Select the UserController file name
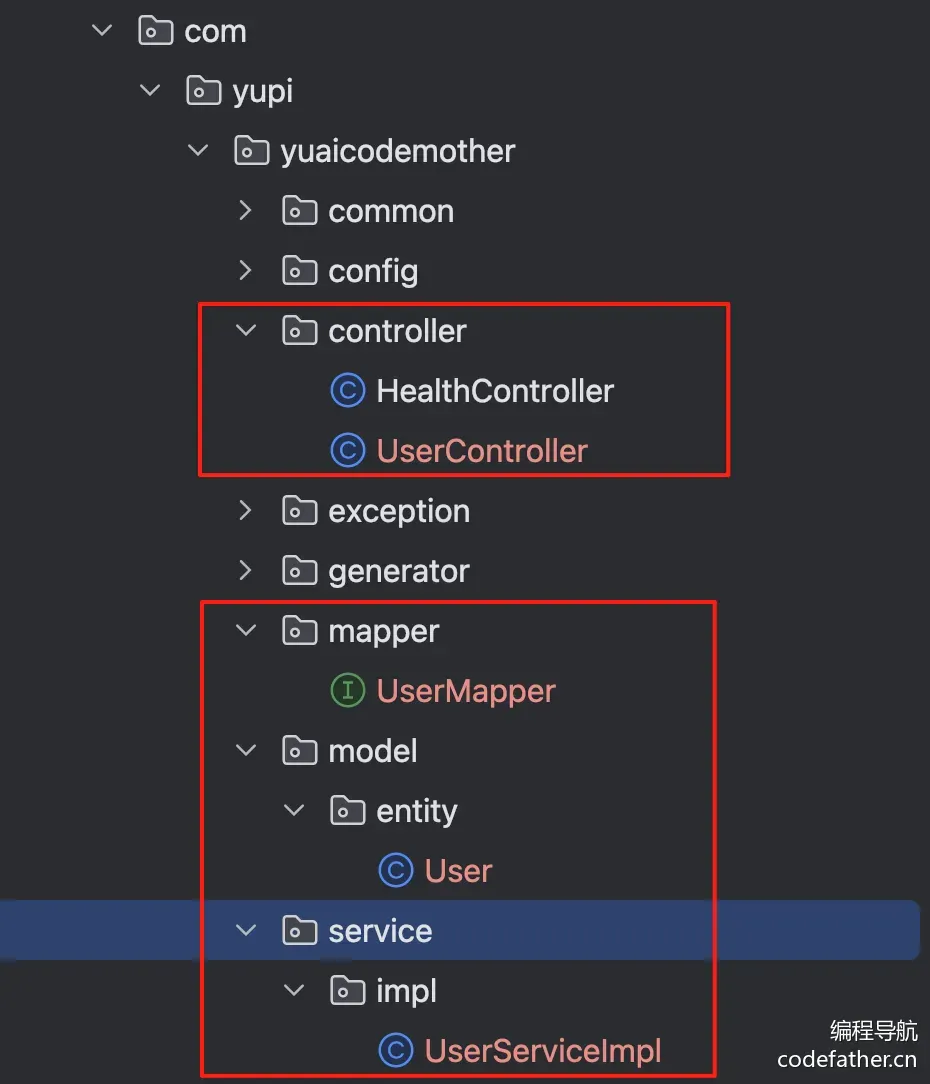This screenshot has height=1084, width=930. (482, 451)
